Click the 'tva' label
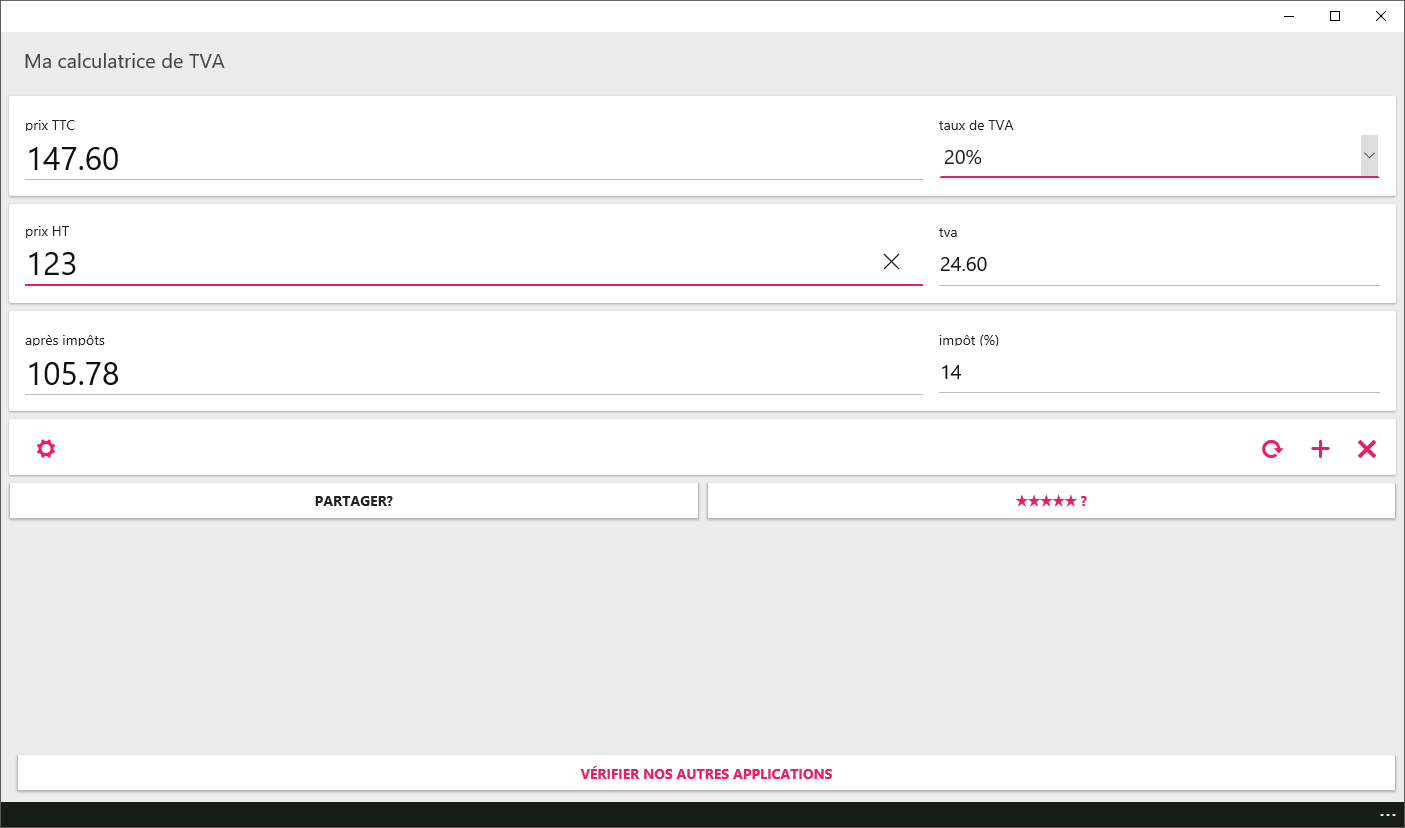 [x=948, y=232]
